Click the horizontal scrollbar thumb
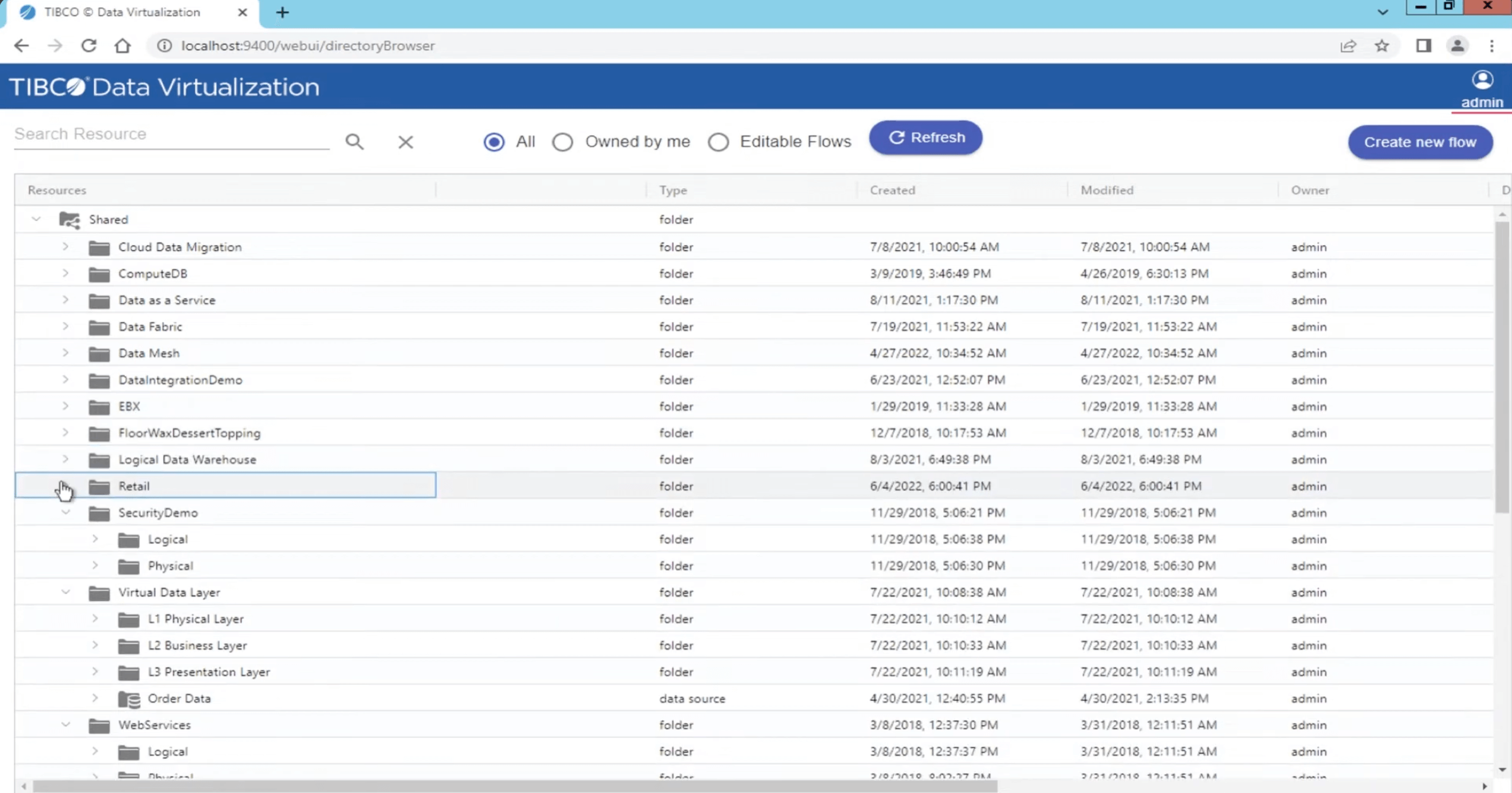 [x=515, y=786]
